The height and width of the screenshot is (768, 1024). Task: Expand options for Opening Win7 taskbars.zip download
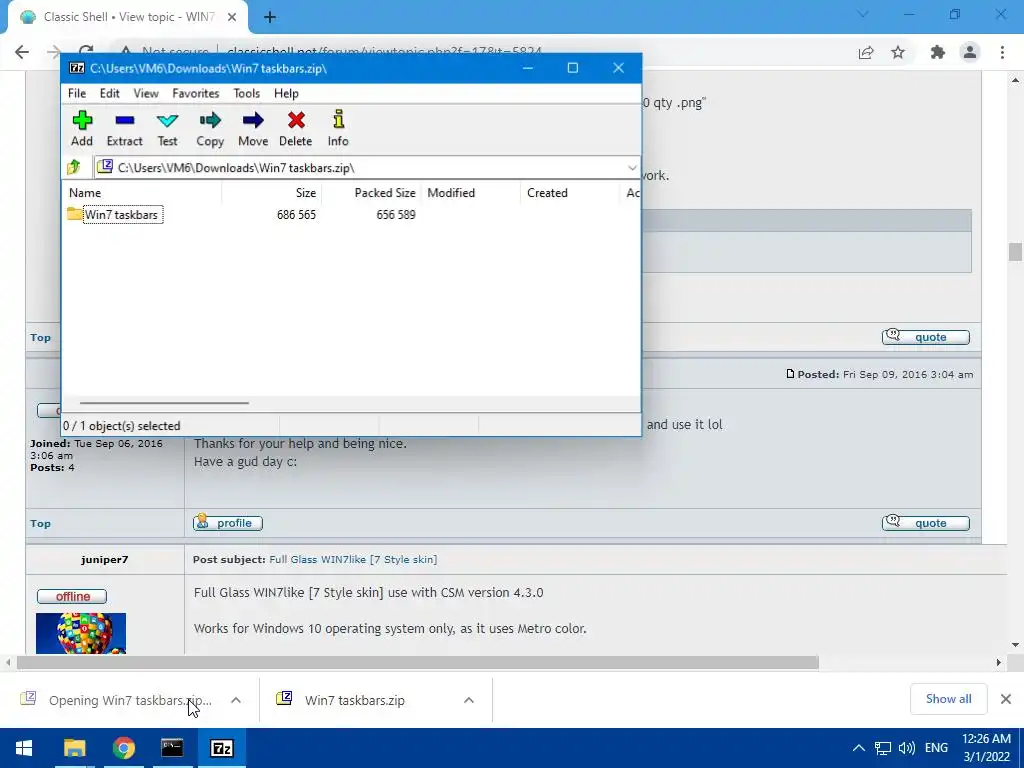point(236,700)
